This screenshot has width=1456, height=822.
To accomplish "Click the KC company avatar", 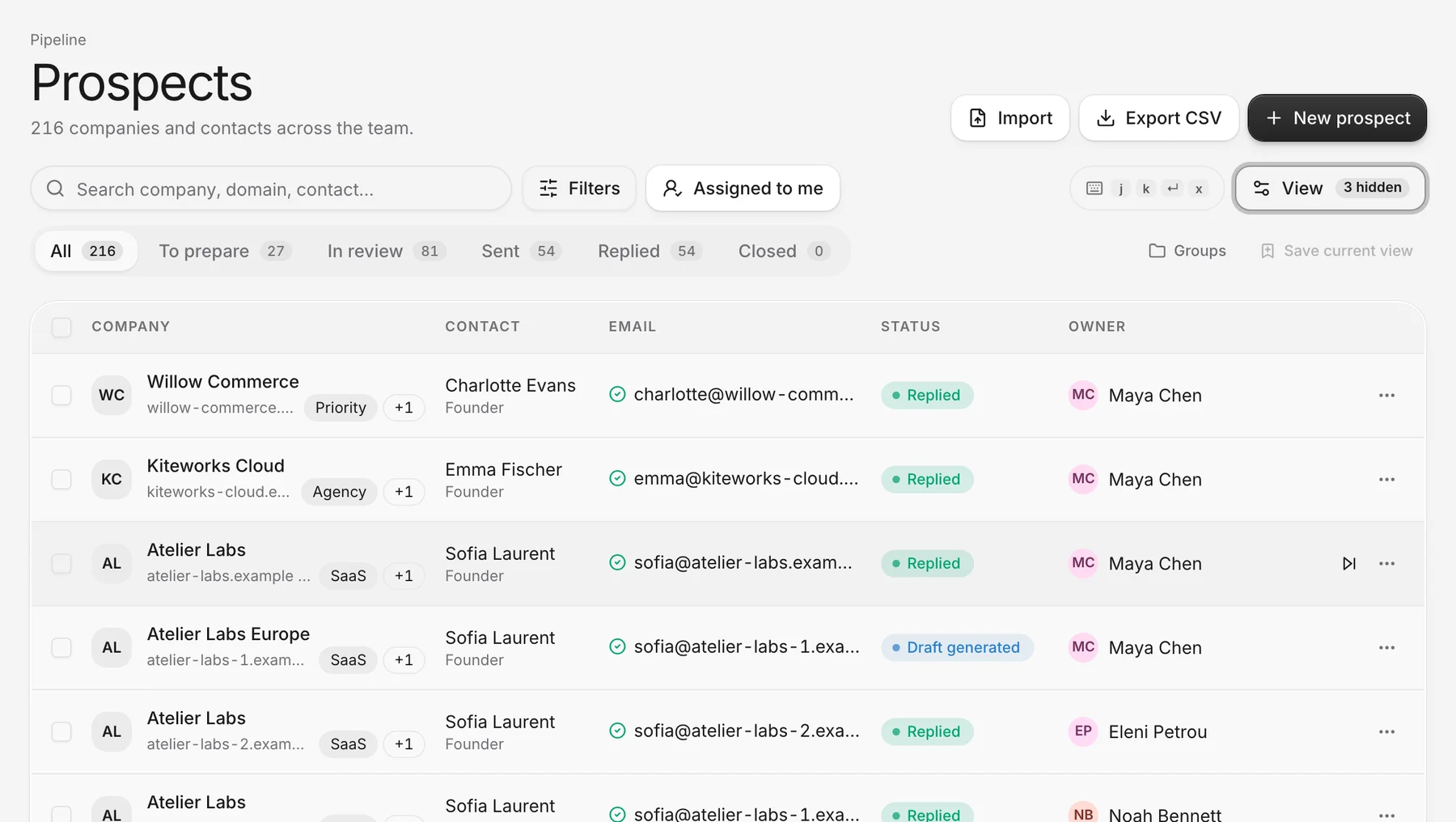I will (112, 479).
